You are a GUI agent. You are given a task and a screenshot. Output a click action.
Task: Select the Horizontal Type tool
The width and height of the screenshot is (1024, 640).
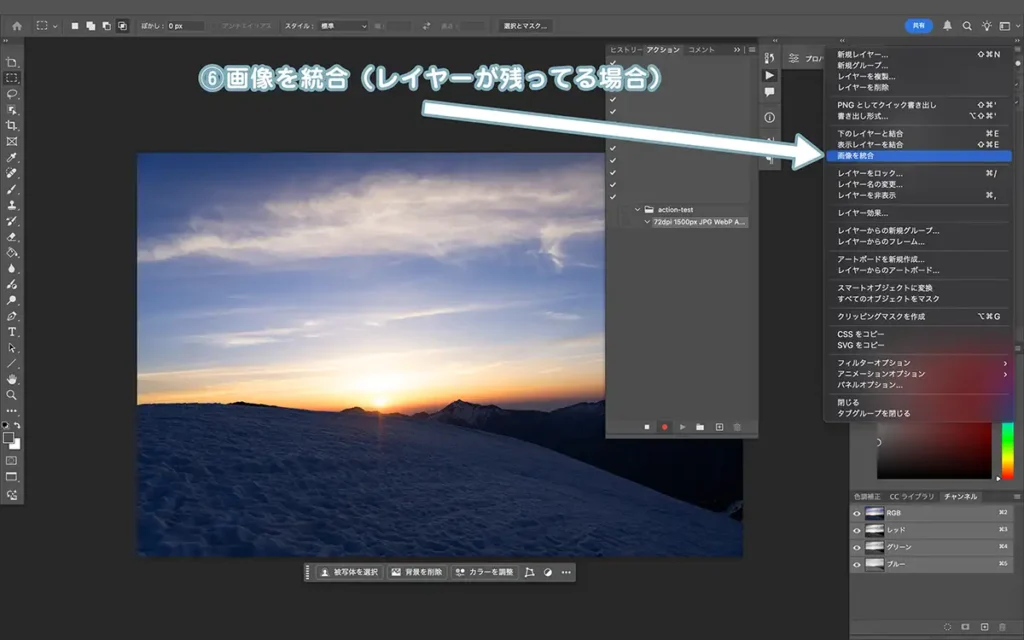coord(12,331)
